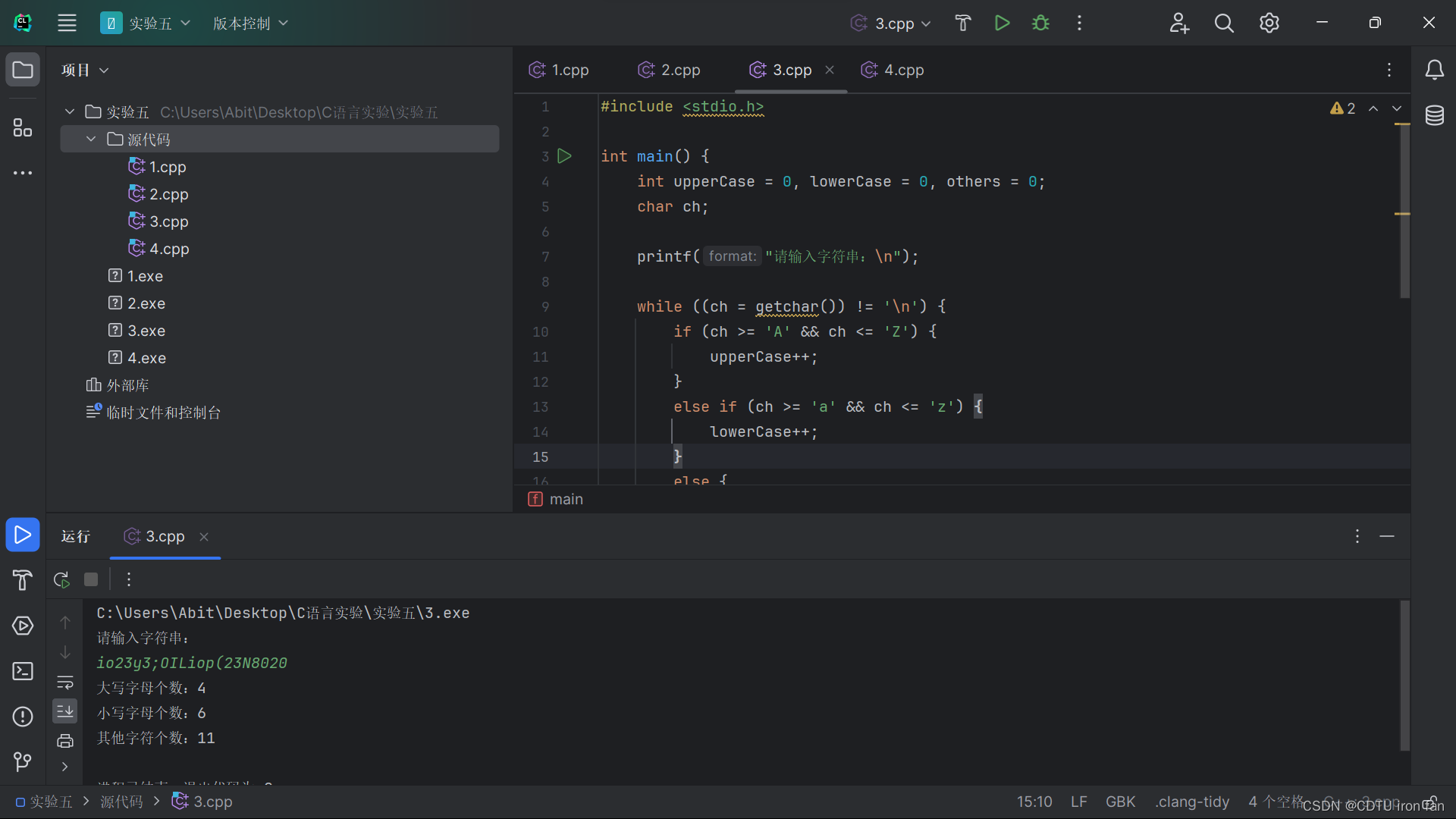Click 源代码 in the path breadcrumb
Image resolution: width=1456 pixels, height=819 pixels.
tap(121, 802)
